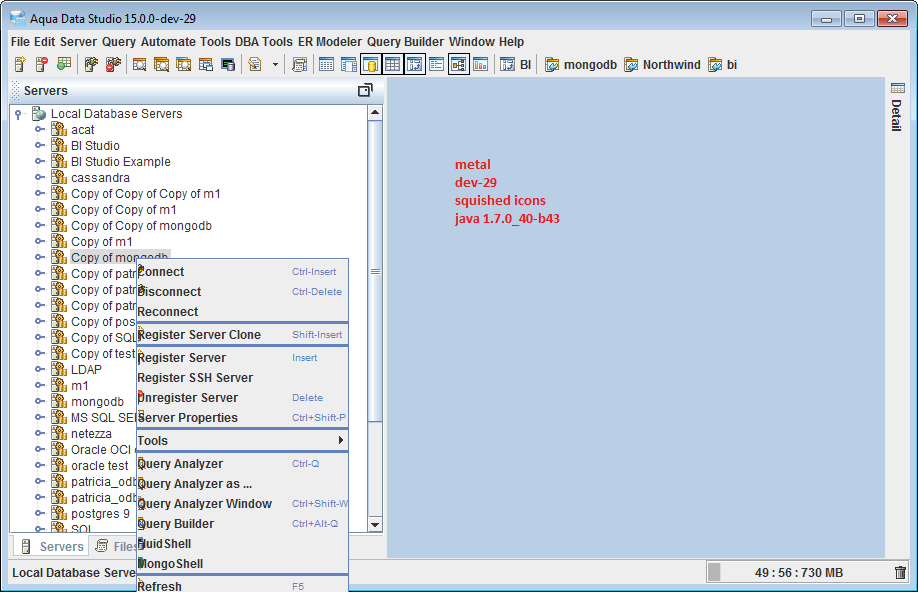Expand the netezza server node
918x592 pixels.
point(39,433)
